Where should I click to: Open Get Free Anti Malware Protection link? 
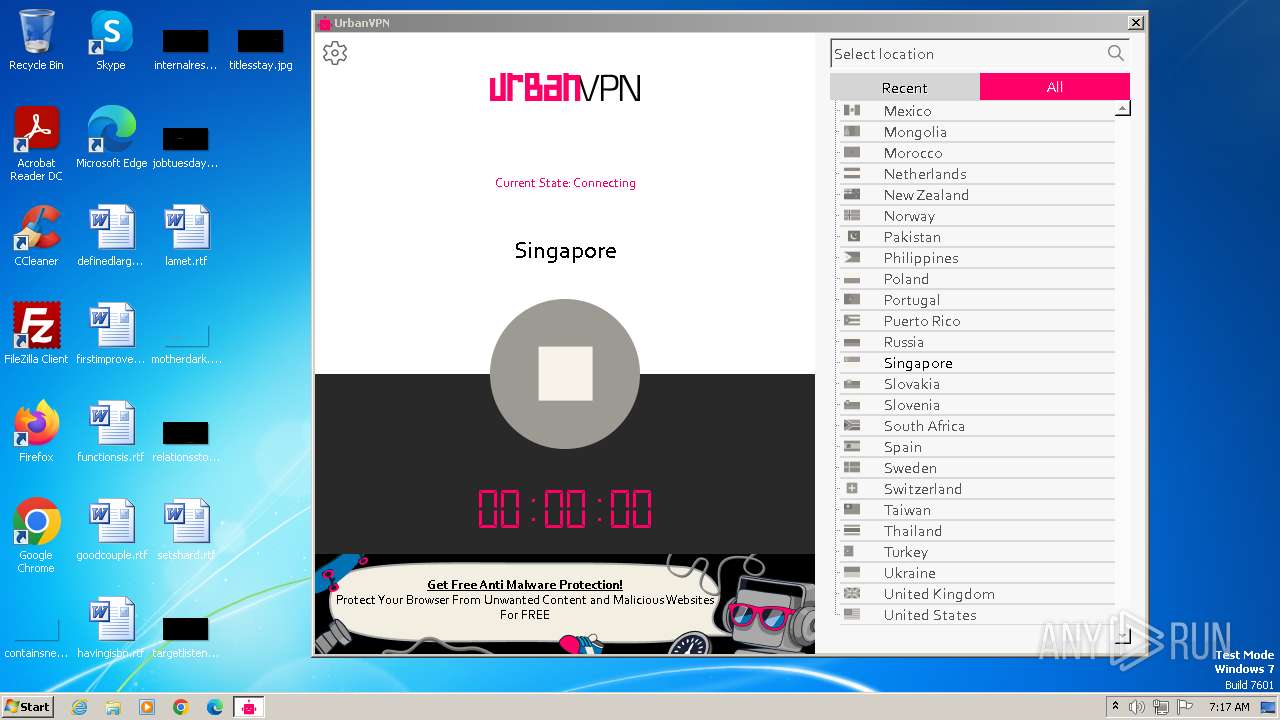(525, 585)
